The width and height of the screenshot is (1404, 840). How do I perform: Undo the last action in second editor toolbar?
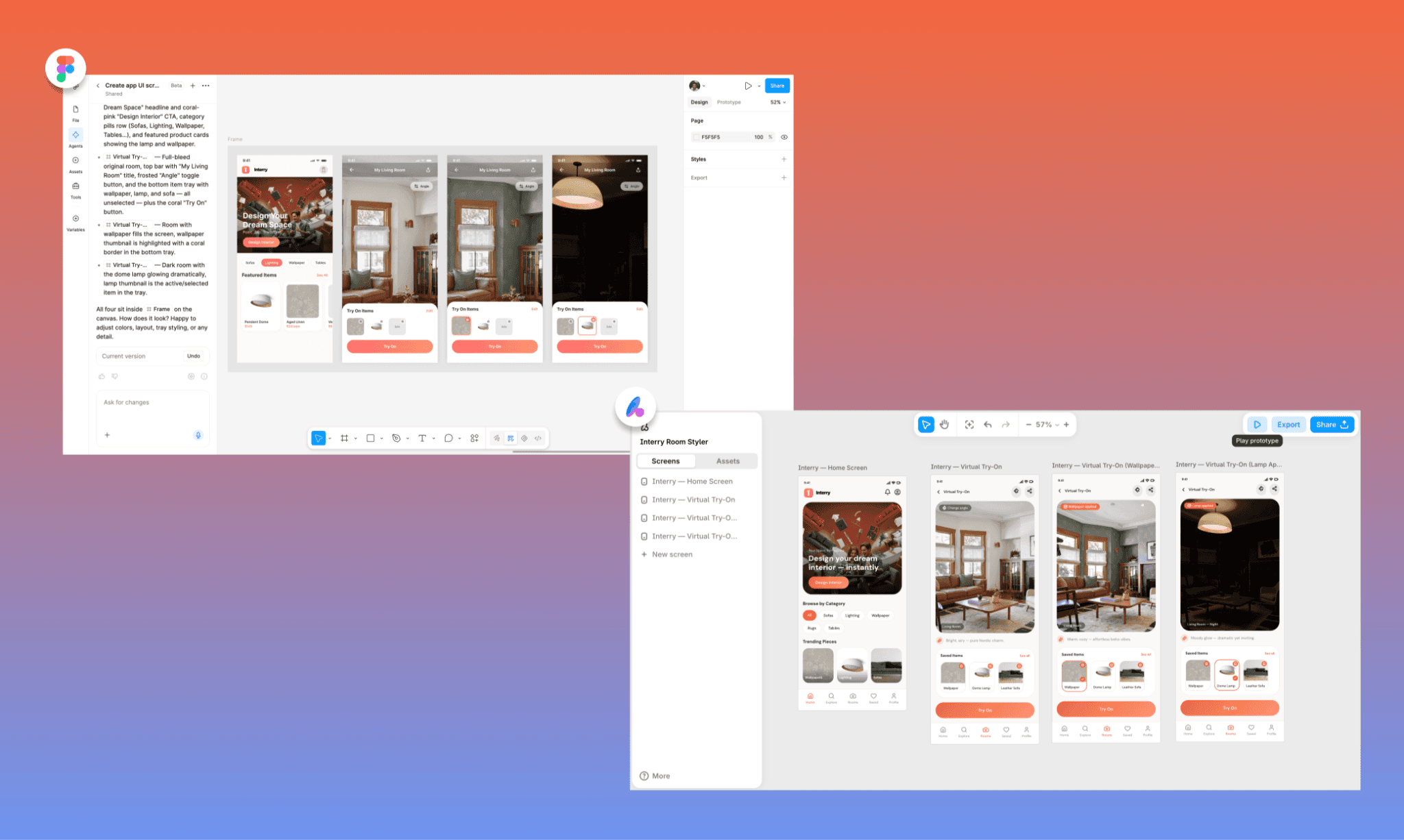pos(988,425)
